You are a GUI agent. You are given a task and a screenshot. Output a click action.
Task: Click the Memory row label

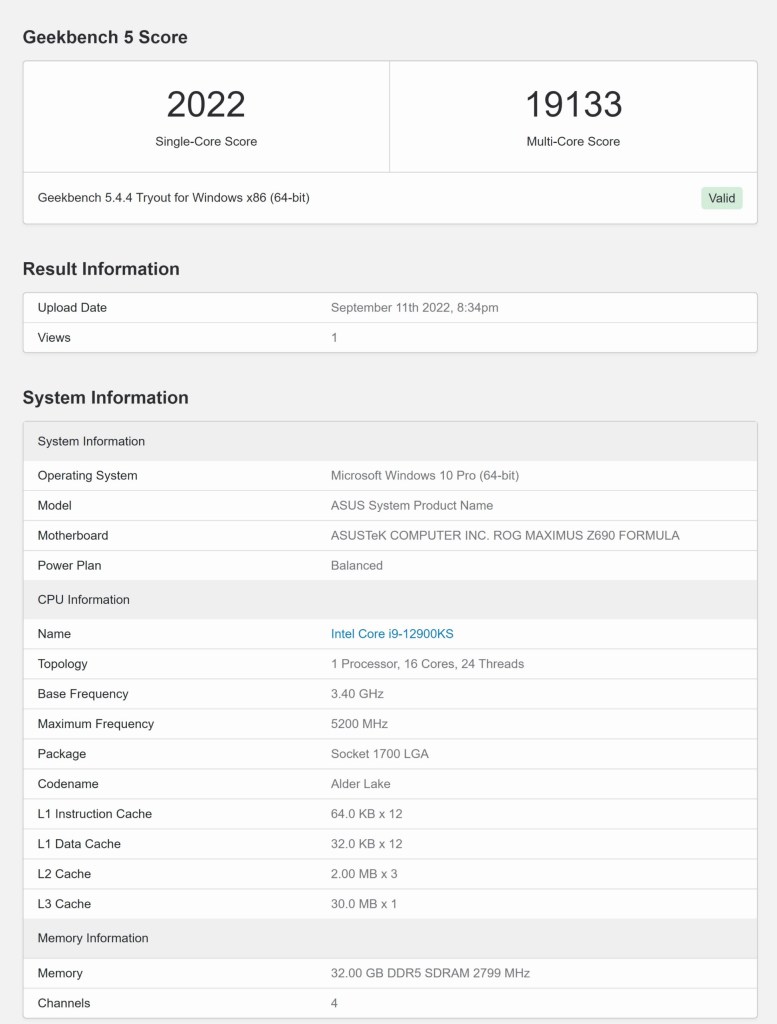(60, 973)
